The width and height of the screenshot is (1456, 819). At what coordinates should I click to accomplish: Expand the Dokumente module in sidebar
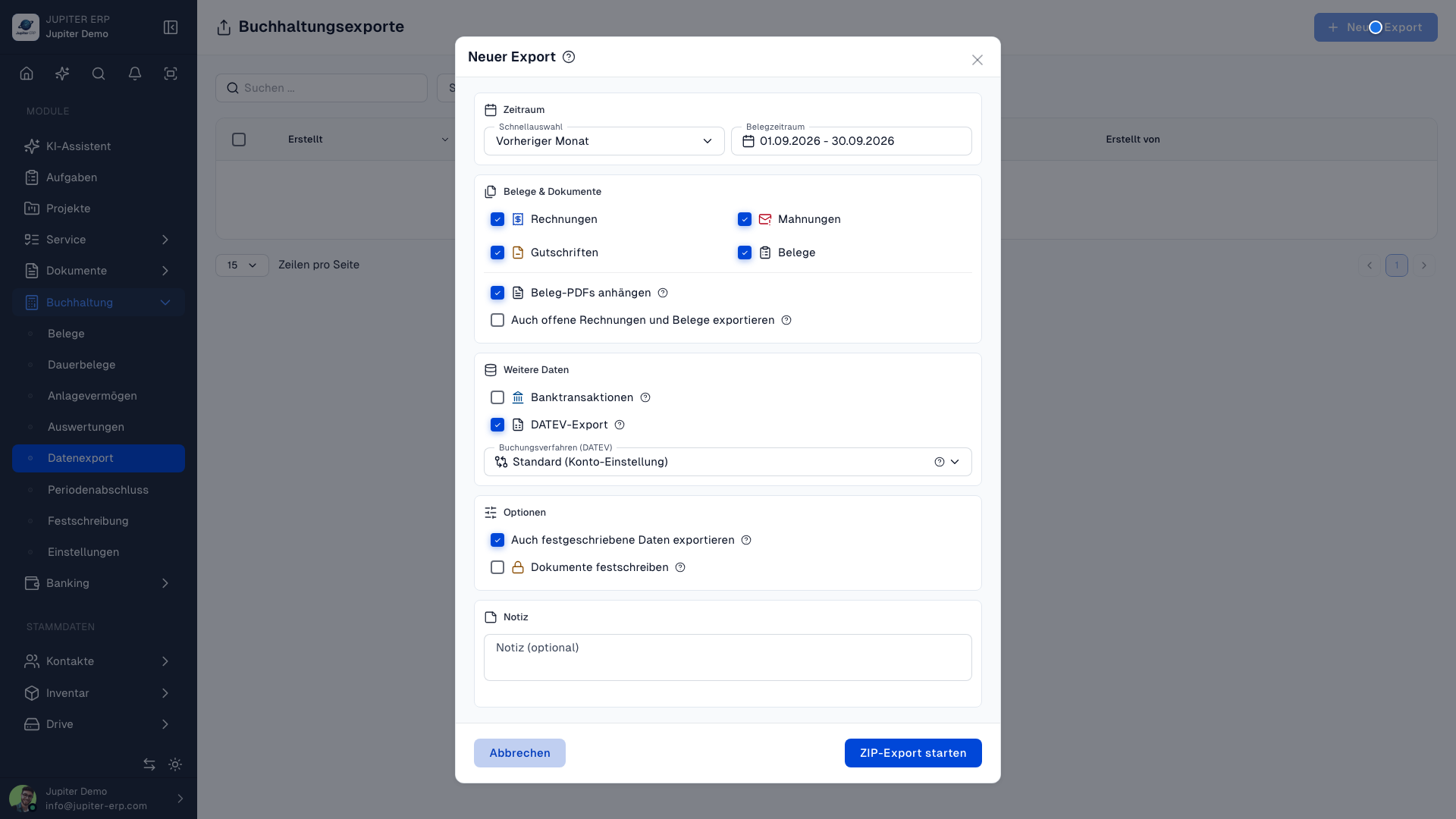click(99, 271)
